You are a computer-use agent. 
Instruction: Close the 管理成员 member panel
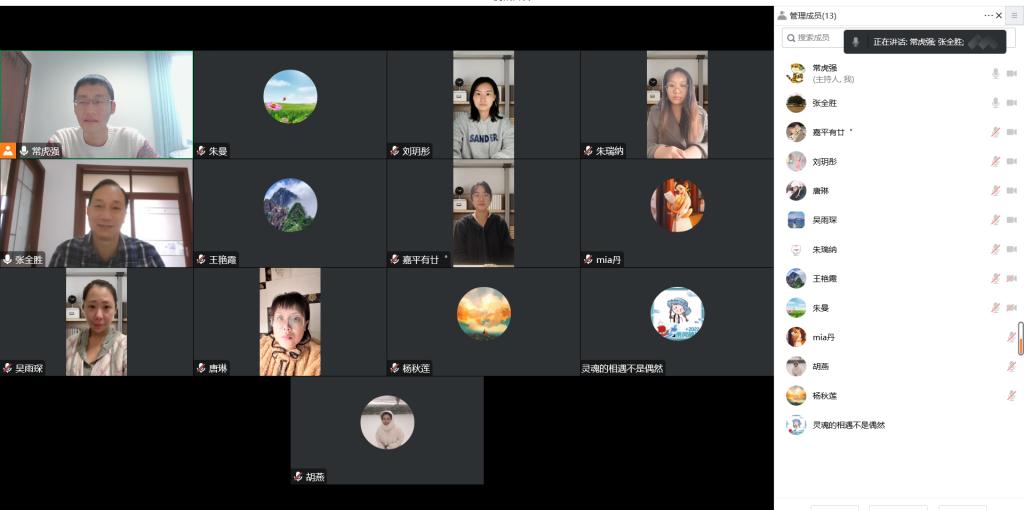tap(999, 15)
